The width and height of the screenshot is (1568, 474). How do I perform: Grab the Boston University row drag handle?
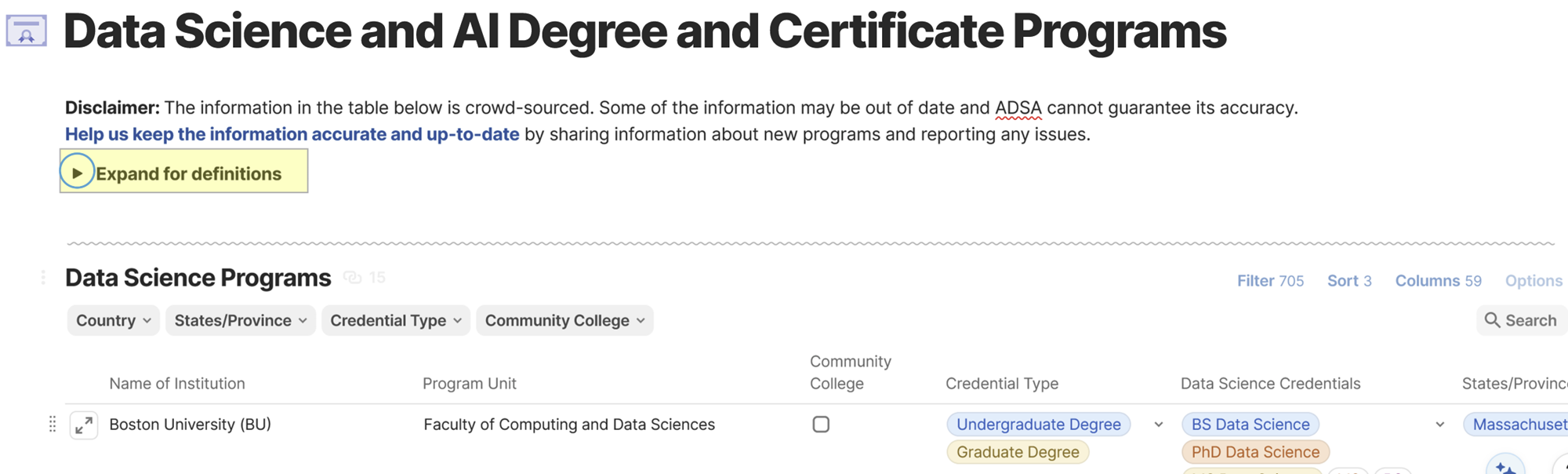[53, 425]
